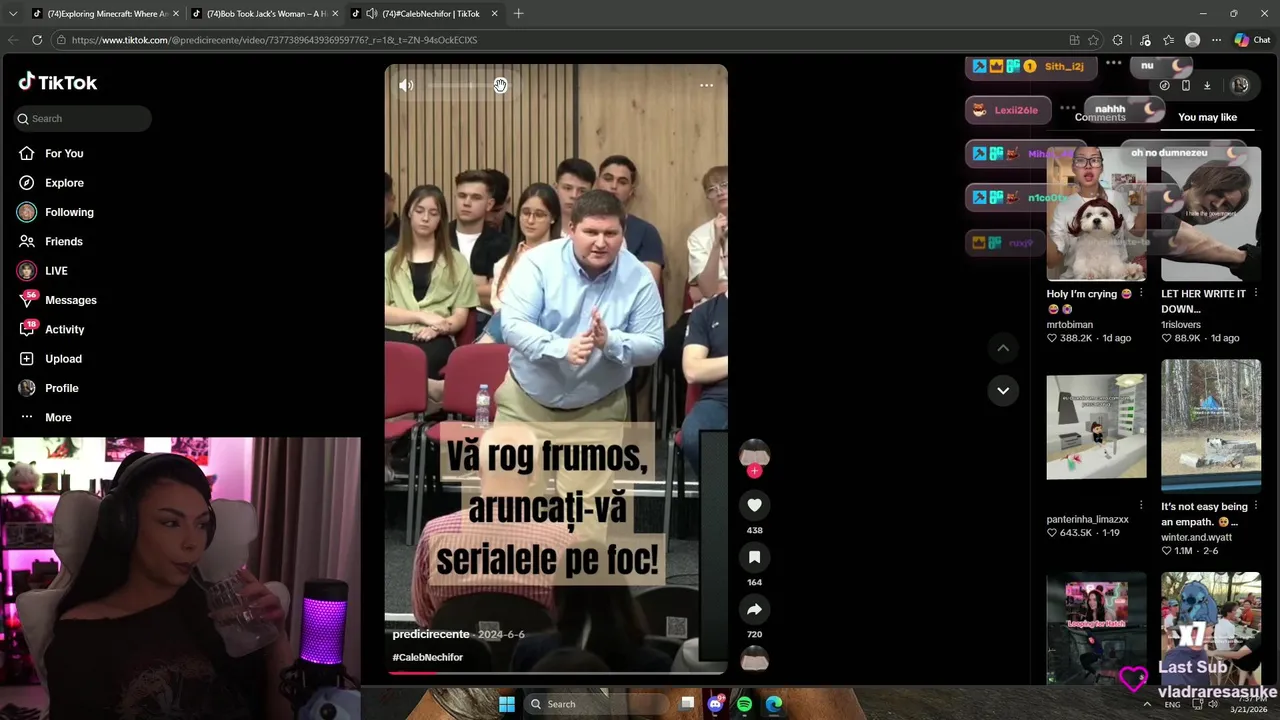Click the TikTok Search field

pyautogui.click(x=83, y=118)
